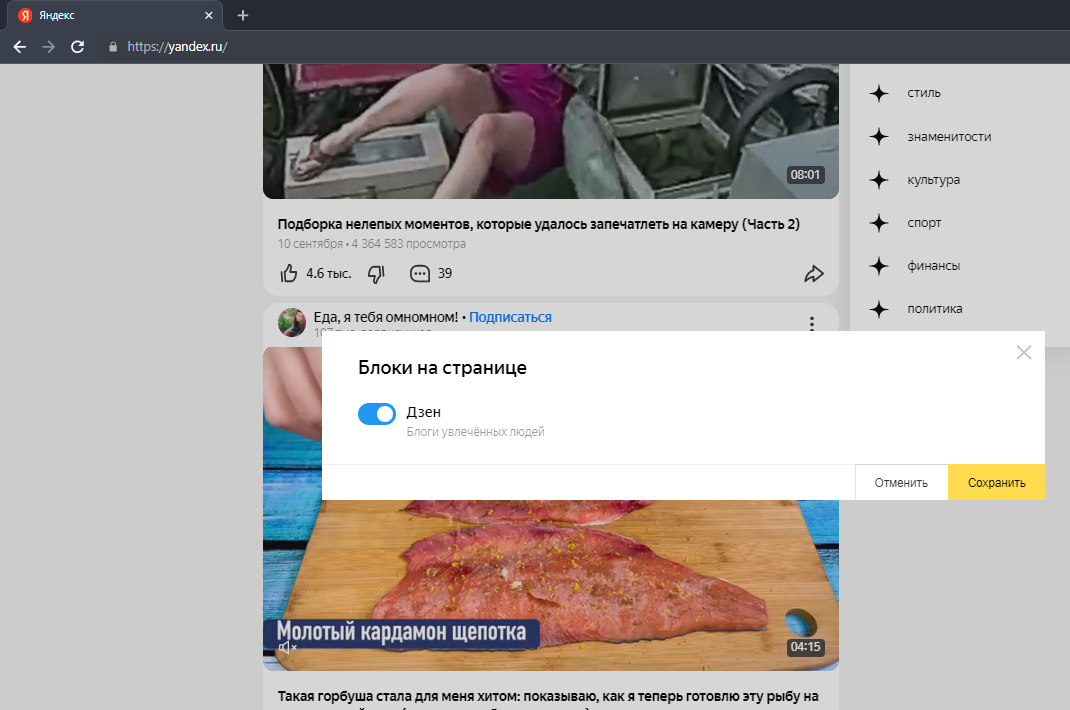The image size is (1070, 710).
Task: Open a new browser tab
Action: (243, 15)
